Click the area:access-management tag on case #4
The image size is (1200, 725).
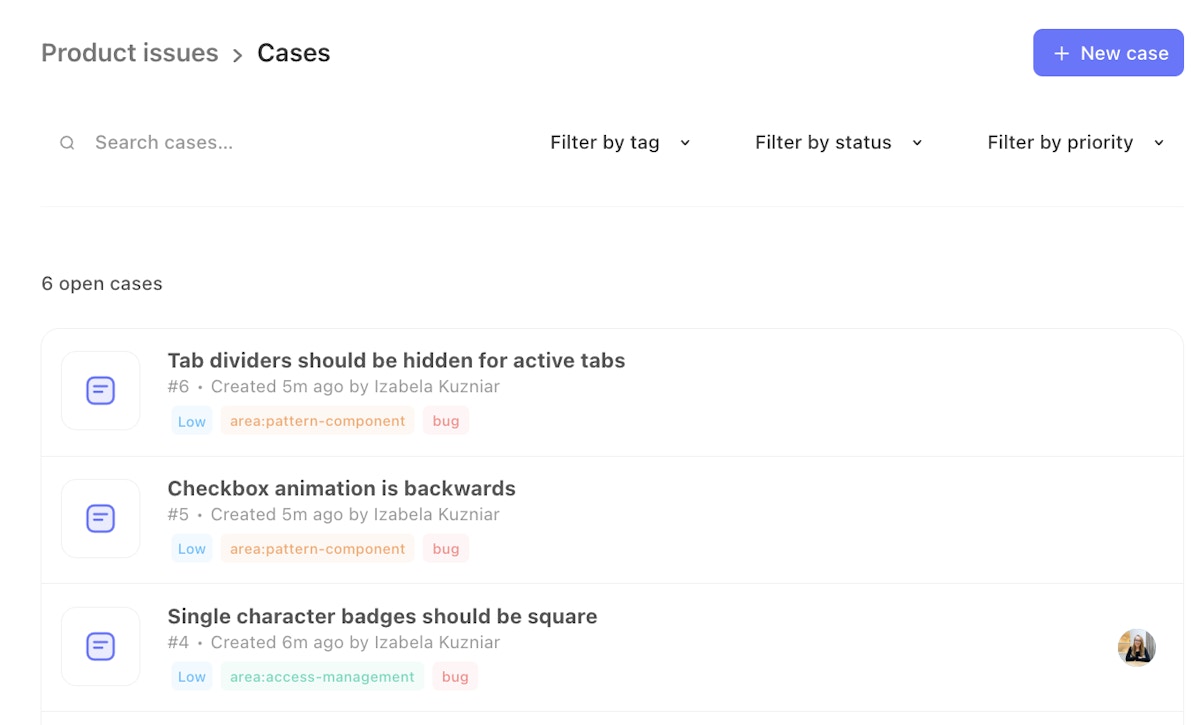coord(322,677)
